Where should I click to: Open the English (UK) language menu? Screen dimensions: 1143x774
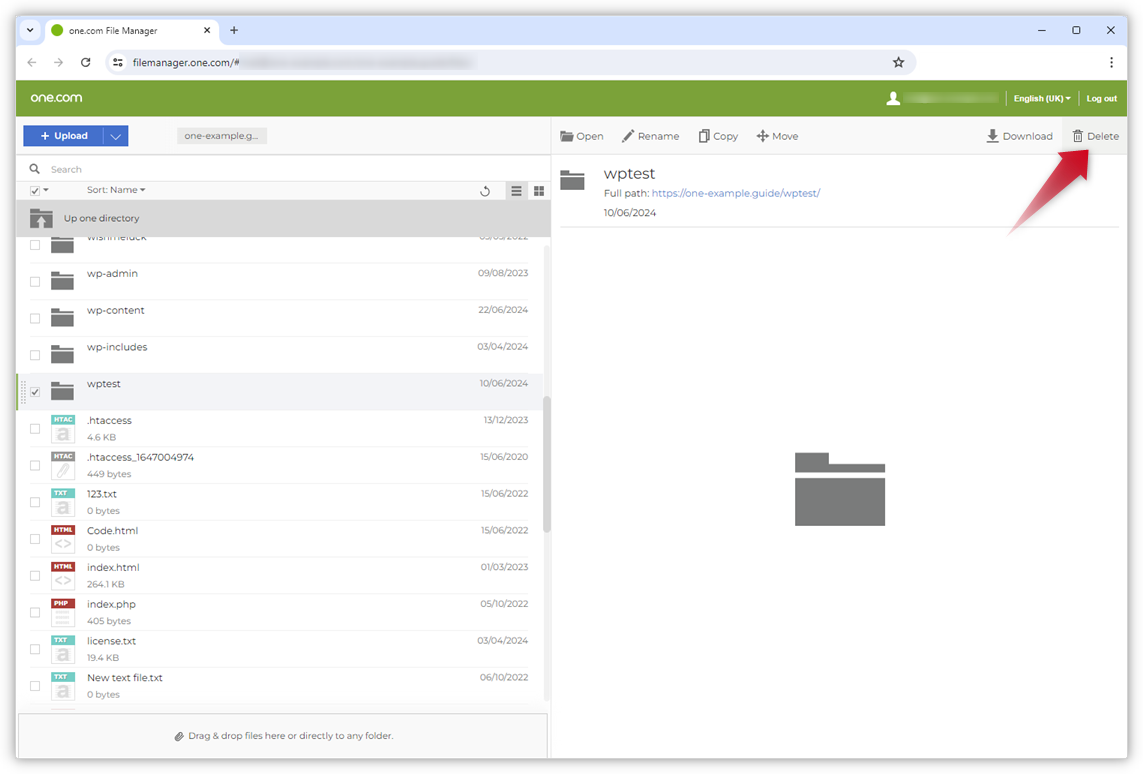[x=1041, y=99]
